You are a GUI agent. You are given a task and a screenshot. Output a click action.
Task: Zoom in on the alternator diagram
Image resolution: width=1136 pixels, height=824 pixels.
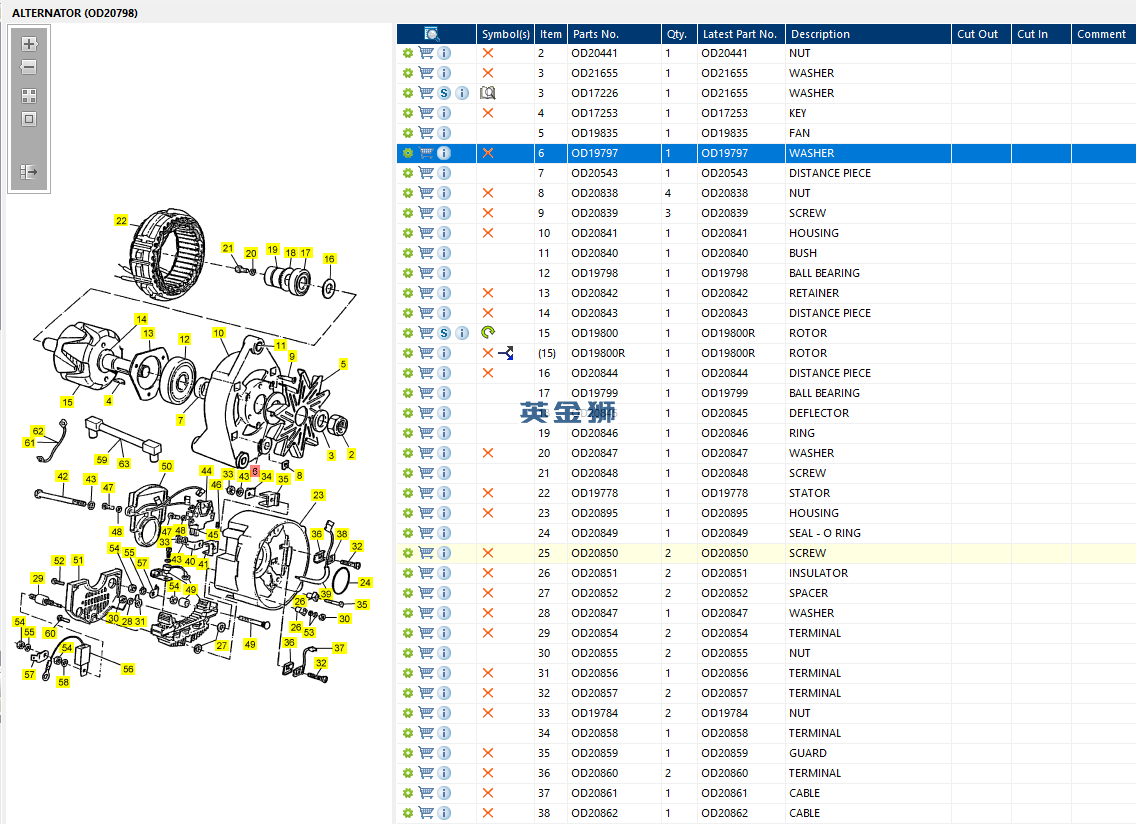(29, 44)
